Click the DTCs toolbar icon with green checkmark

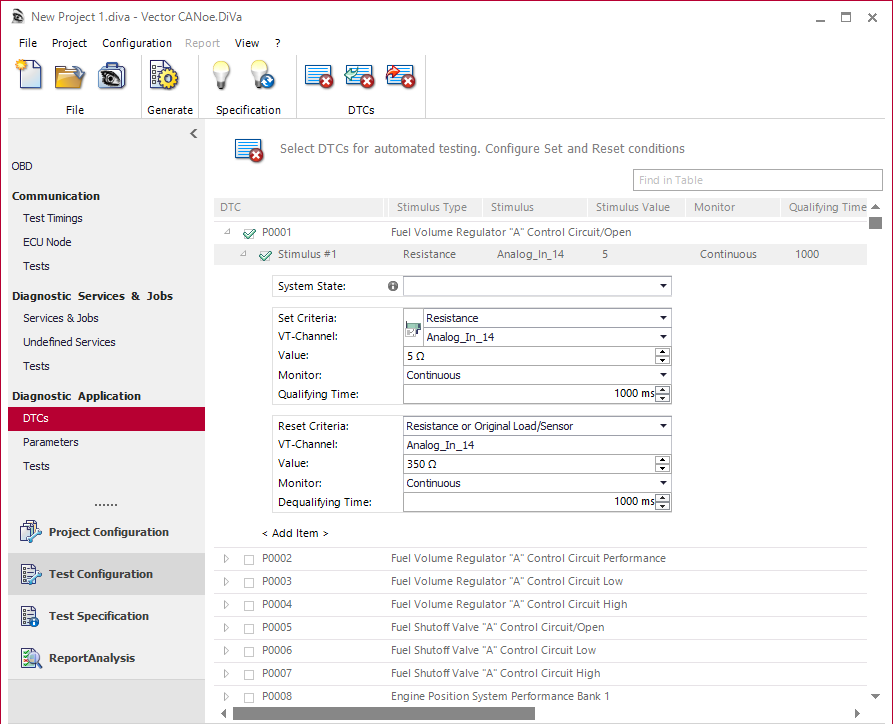(x=359, y=76)
